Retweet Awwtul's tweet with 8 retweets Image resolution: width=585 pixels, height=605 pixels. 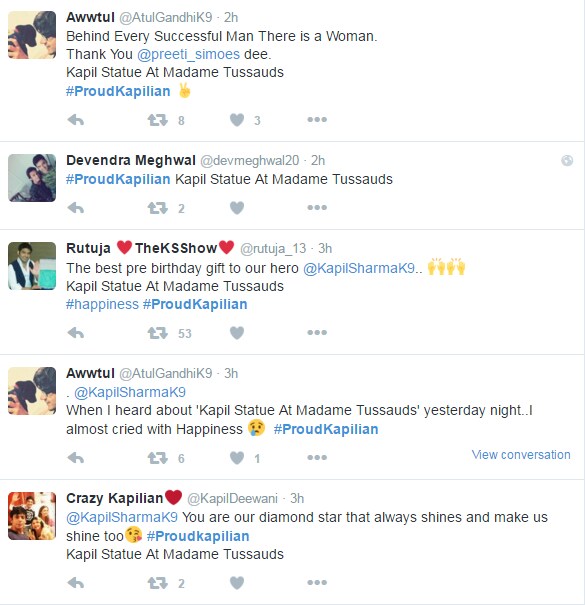pos(157,120)
